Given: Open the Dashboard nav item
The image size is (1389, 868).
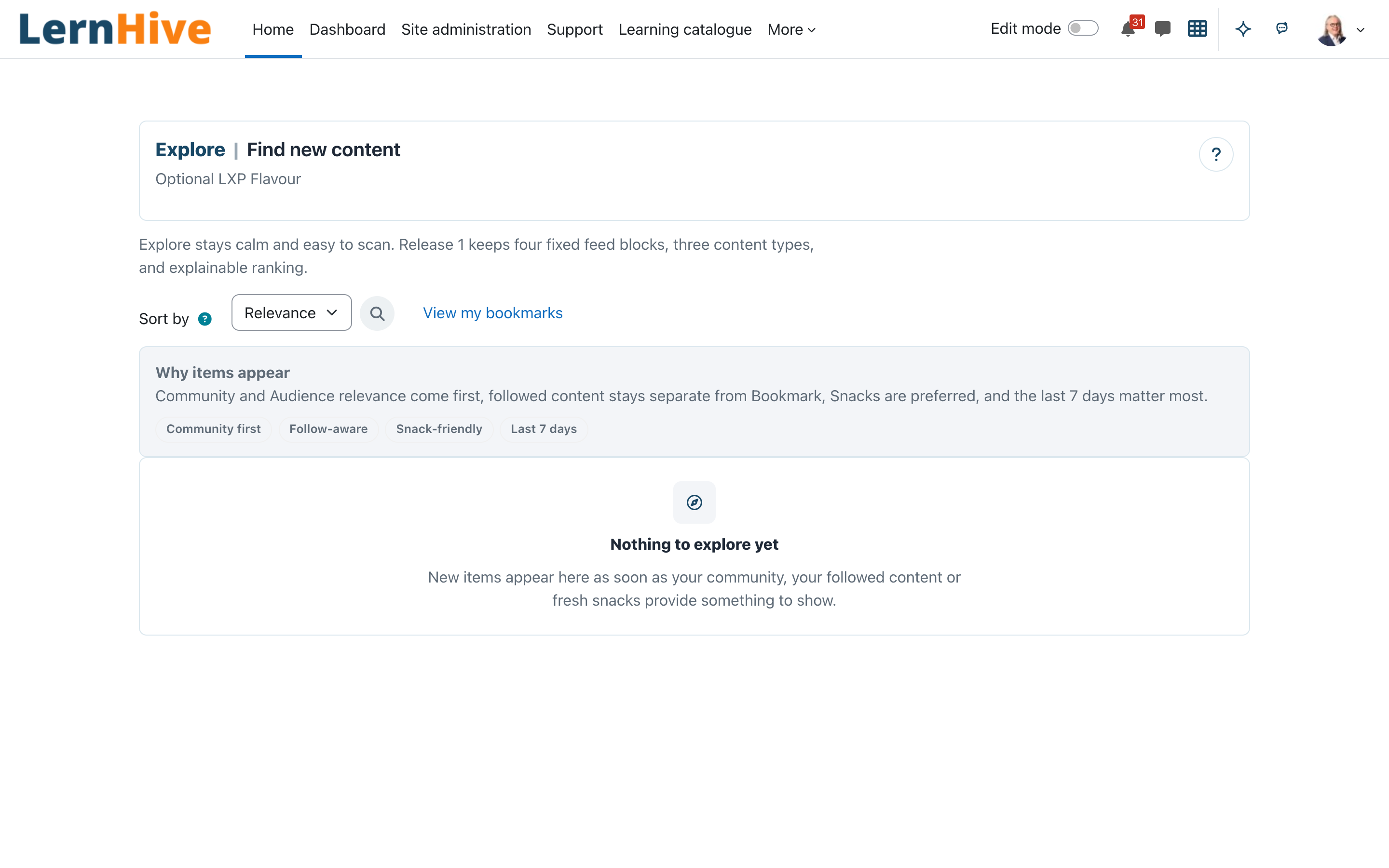Looking at the screenshot, I should pos(347,29).
